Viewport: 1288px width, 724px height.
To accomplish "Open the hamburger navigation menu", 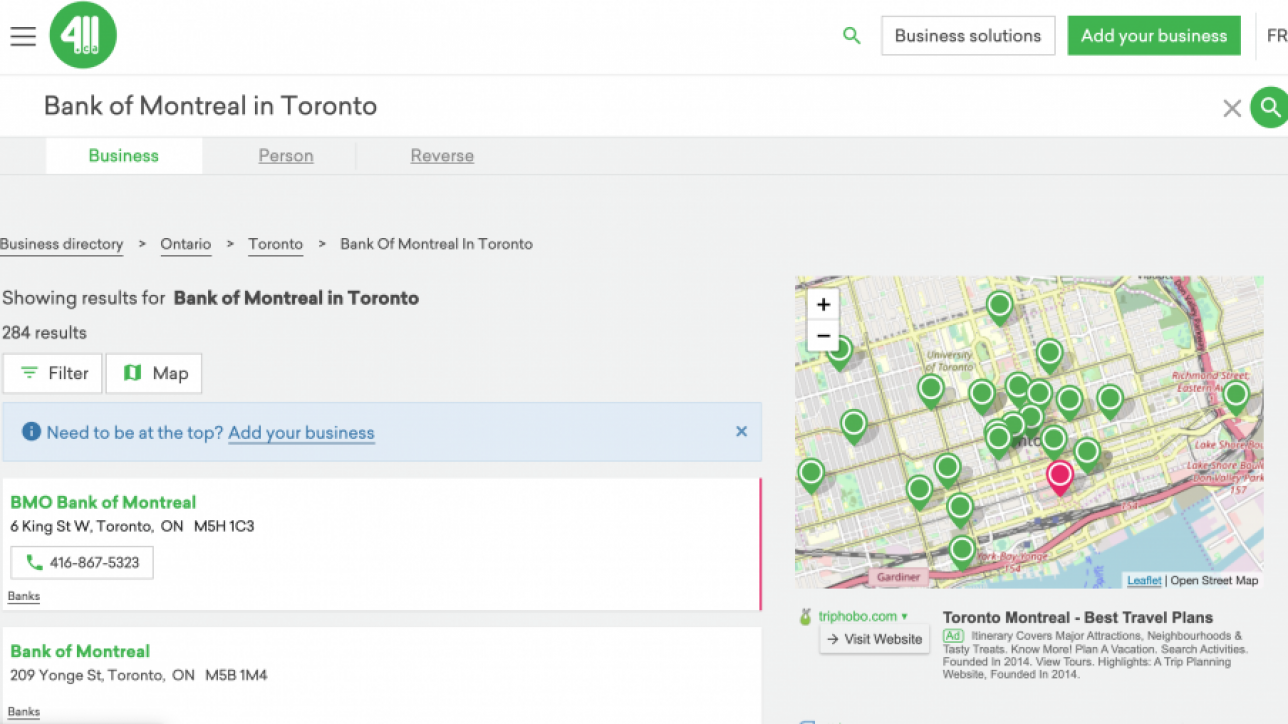I will point(23,36).
